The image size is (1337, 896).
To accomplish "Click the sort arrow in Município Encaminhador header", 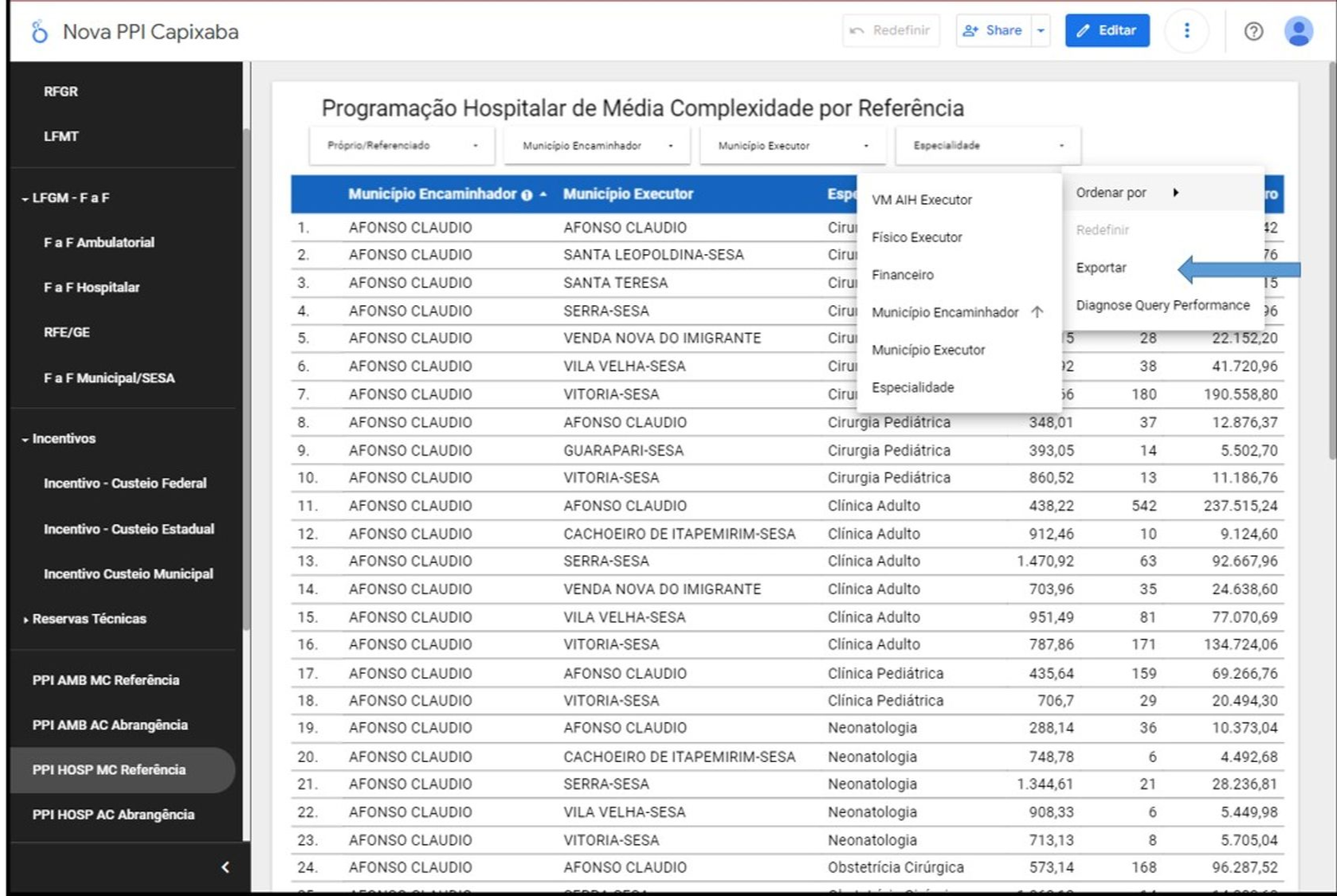I will pyautogui.click(x=543, y=194).
